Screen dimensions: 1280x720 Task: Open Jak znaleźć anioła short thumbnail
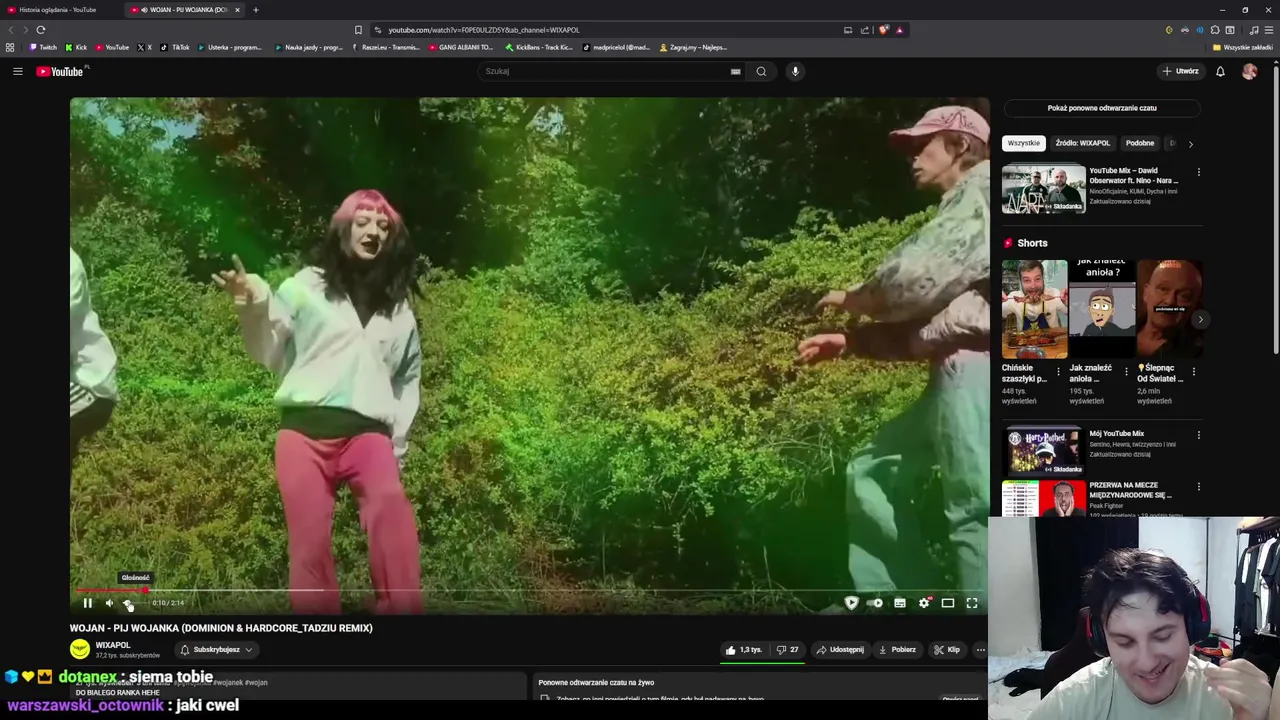pyautogui.click(x=1101, y=309)
